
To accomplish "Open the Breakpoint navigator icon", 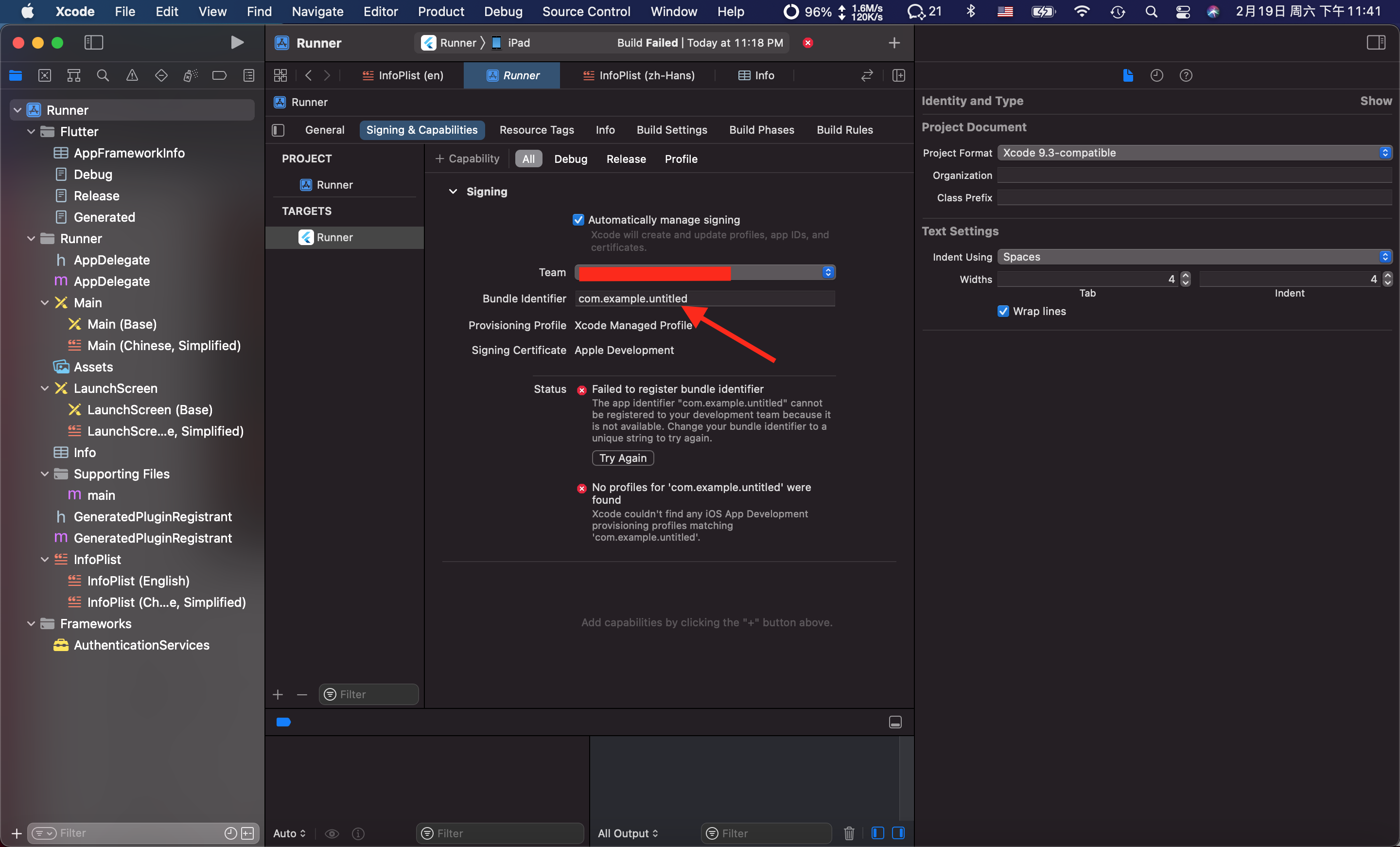I will 219,75.
